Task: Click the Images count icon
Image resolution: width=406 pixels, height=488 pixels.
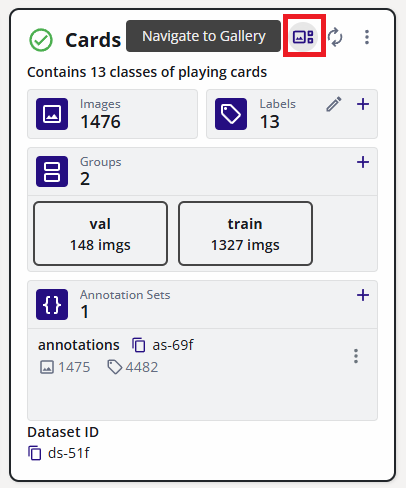Action: 52,114
